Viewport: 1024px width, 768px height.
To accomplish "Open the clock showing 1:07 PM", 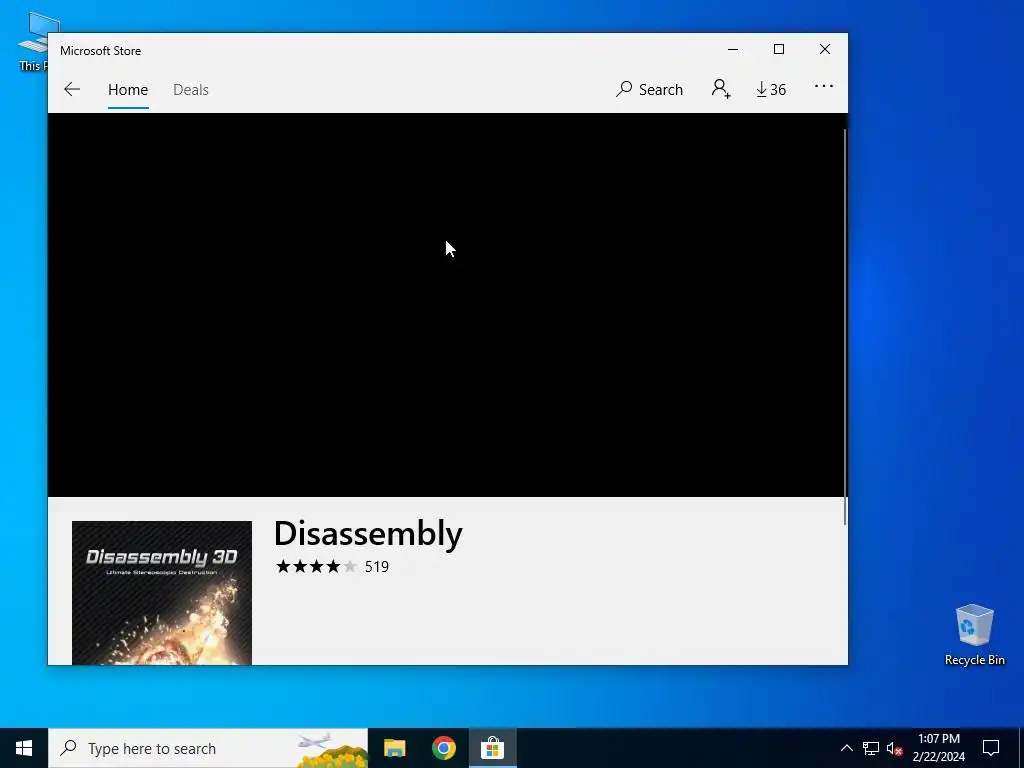I will tap(938, 748).
